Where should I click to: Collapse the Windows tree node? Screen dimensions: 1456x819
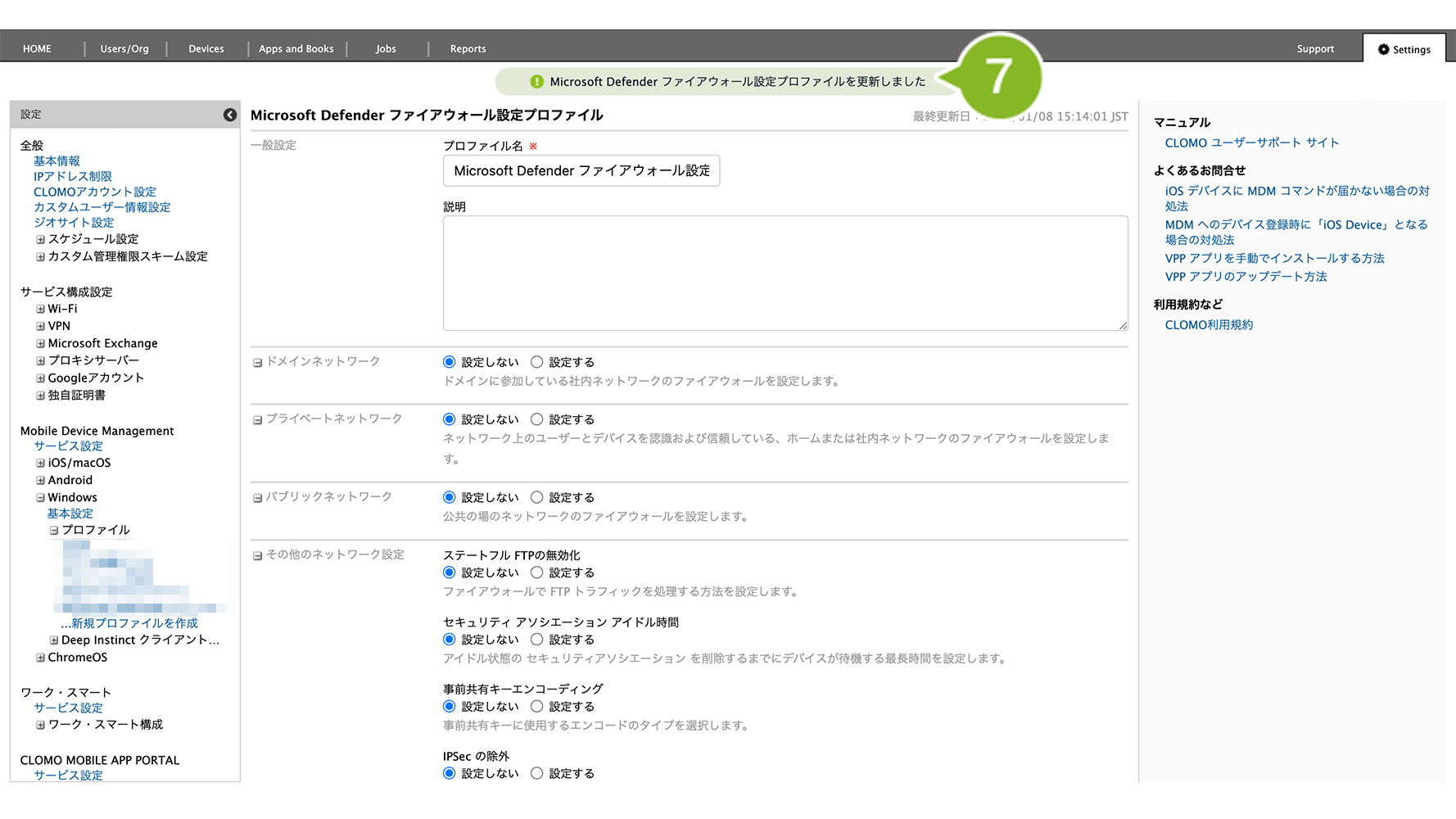point(40,497)
